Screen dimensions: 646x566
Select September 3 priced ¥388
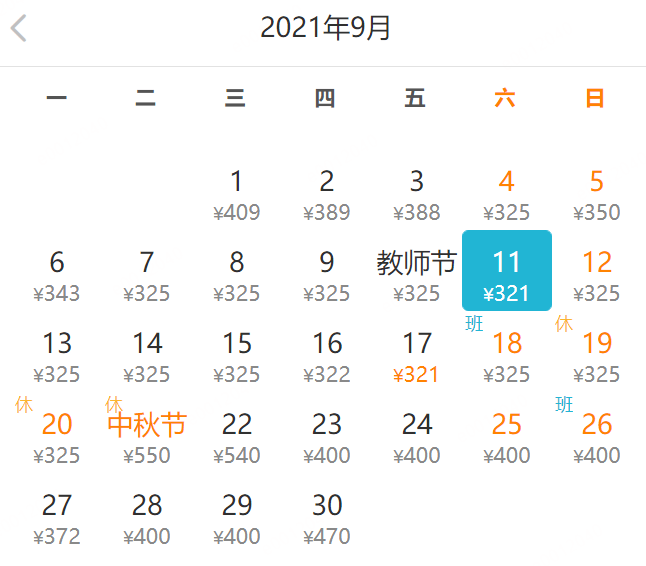[x=417, y=189]
